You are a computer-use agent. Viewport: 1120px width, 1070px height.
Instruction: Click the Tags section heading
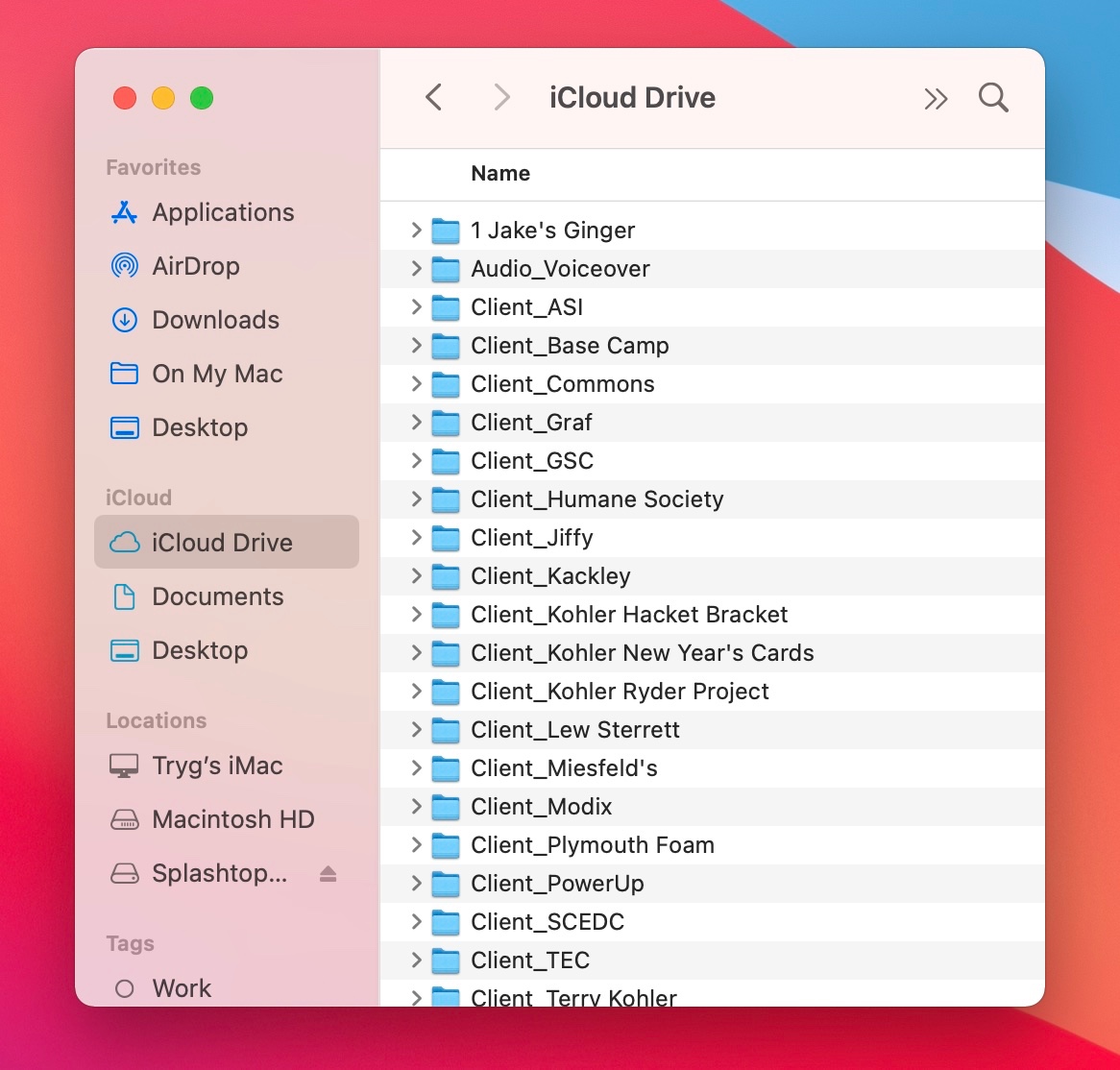coord(130,943)
